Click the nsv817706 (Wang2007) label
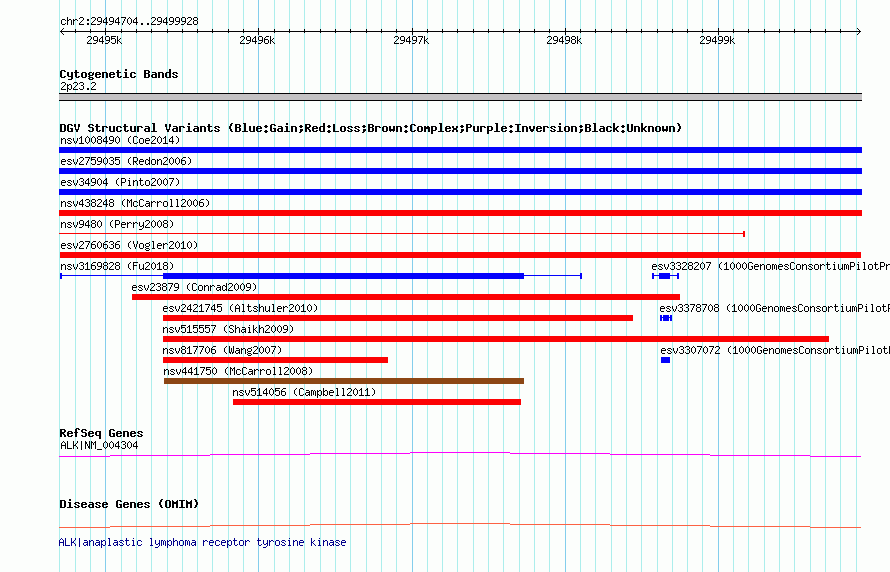 [222, 350]
